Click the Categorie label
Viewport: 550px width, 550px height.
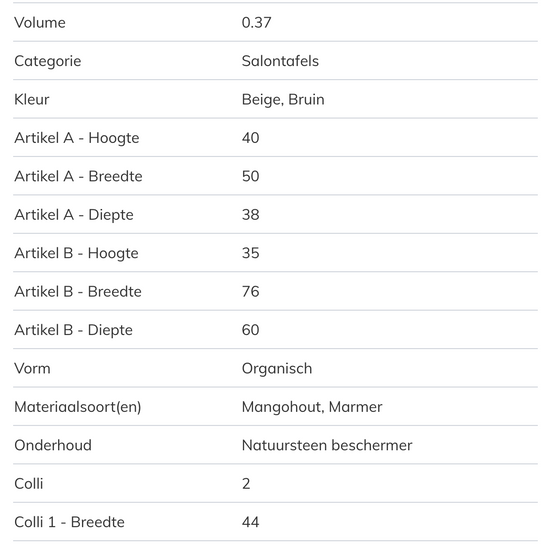pos(48,61)
